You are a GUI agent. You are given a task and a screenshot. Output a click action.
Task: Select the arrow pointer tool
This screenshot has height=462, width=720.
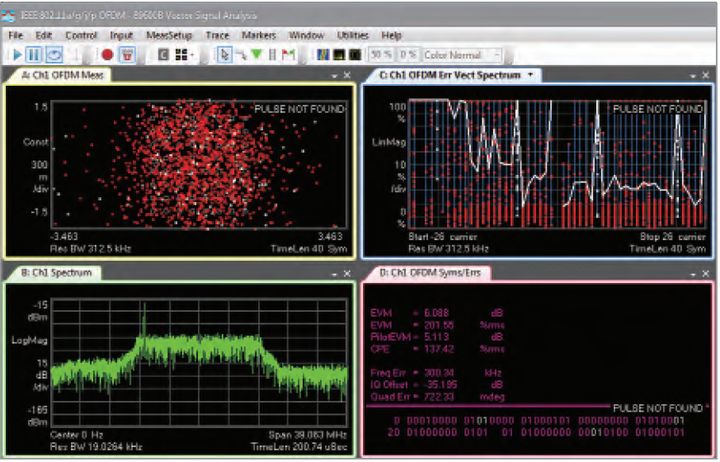coord(223,54)
